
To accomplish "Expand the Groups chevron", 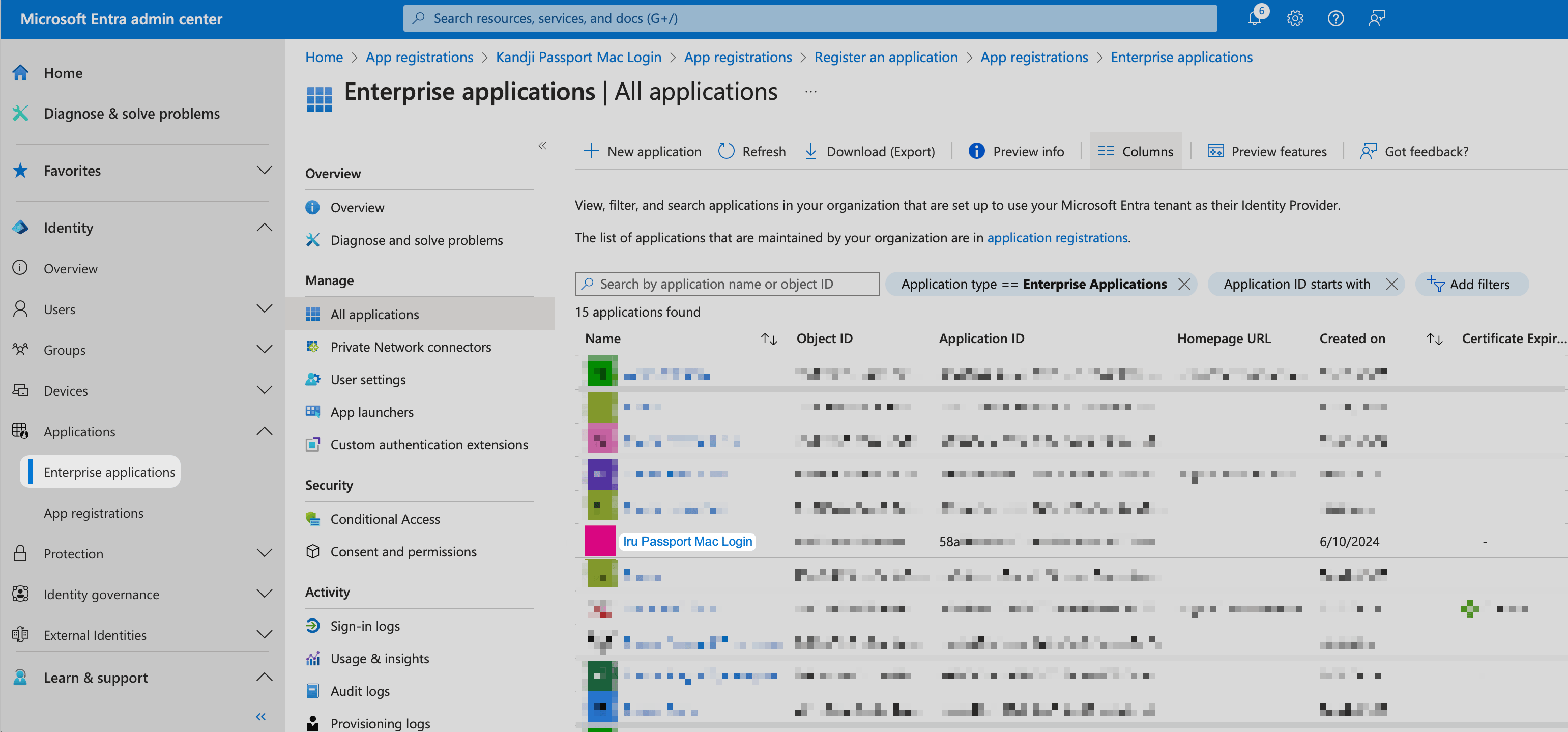I will point(264,350).
